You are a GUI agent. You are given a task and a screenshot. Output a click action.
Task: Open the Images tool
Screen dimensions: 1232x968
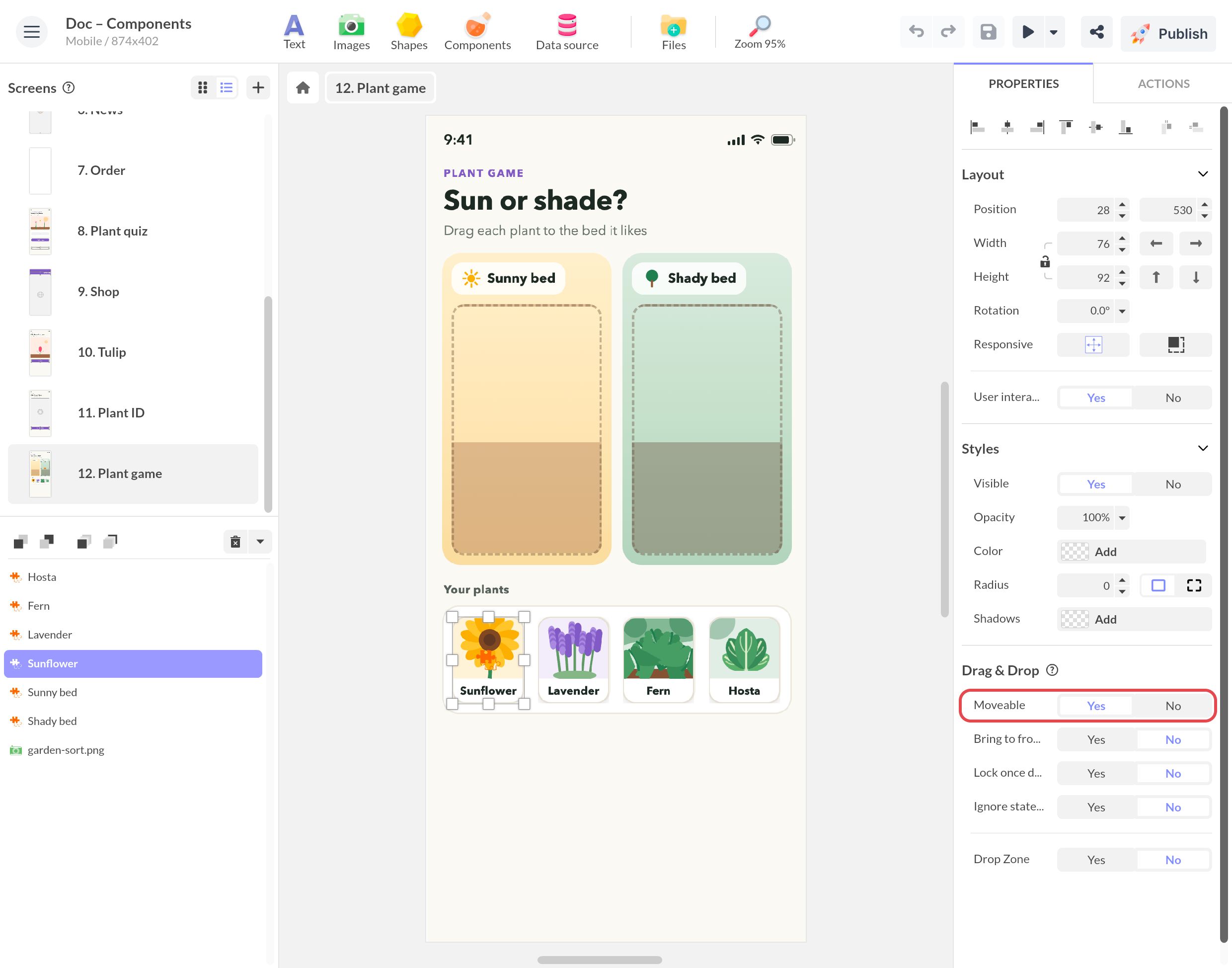[351, 32]
